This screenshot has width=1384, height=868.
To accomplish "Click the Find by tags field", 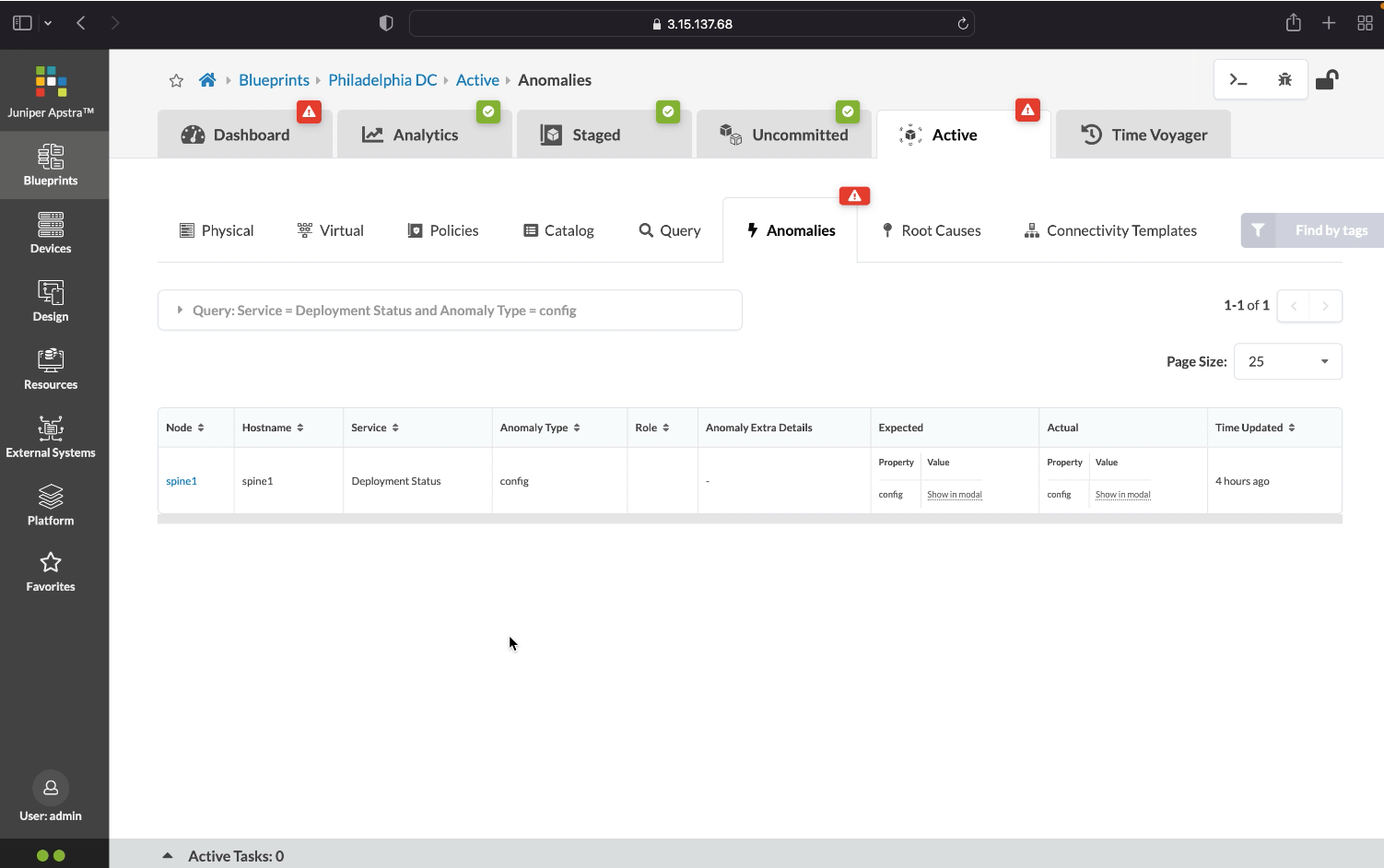I will coord(1331,230).
